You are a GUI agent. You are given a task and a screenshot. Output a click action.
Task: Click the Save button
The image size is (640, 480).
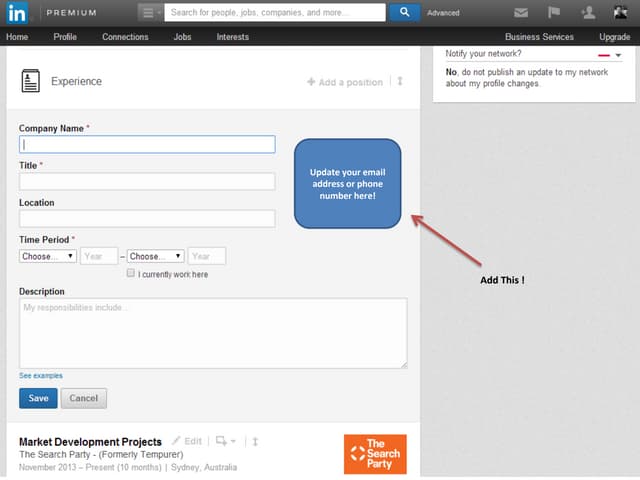point(38,398)
